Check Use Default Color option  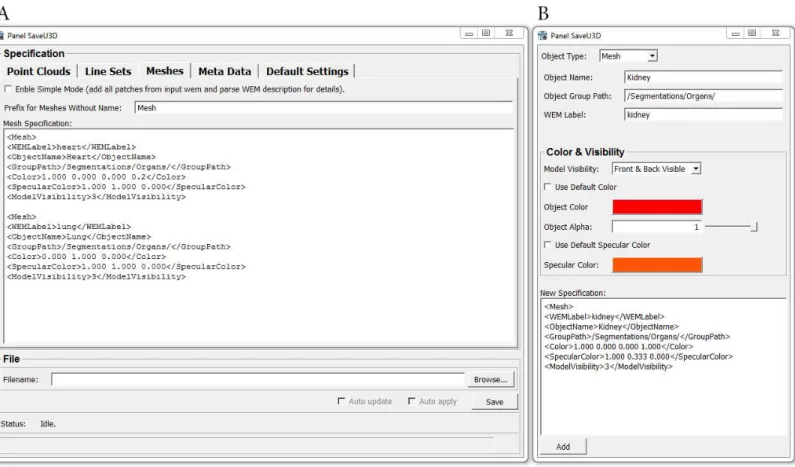coord(548,187)
